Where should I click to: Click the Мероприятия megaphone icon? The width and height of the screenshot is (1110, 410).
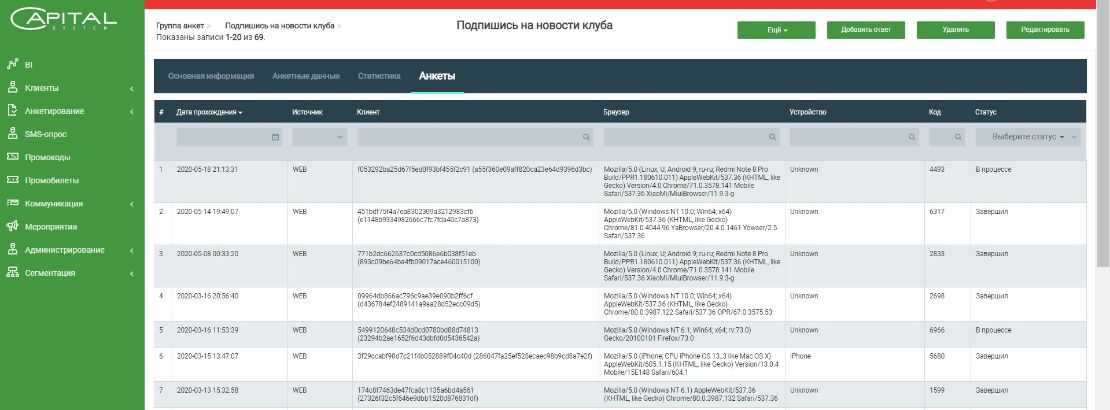[11, 227]
